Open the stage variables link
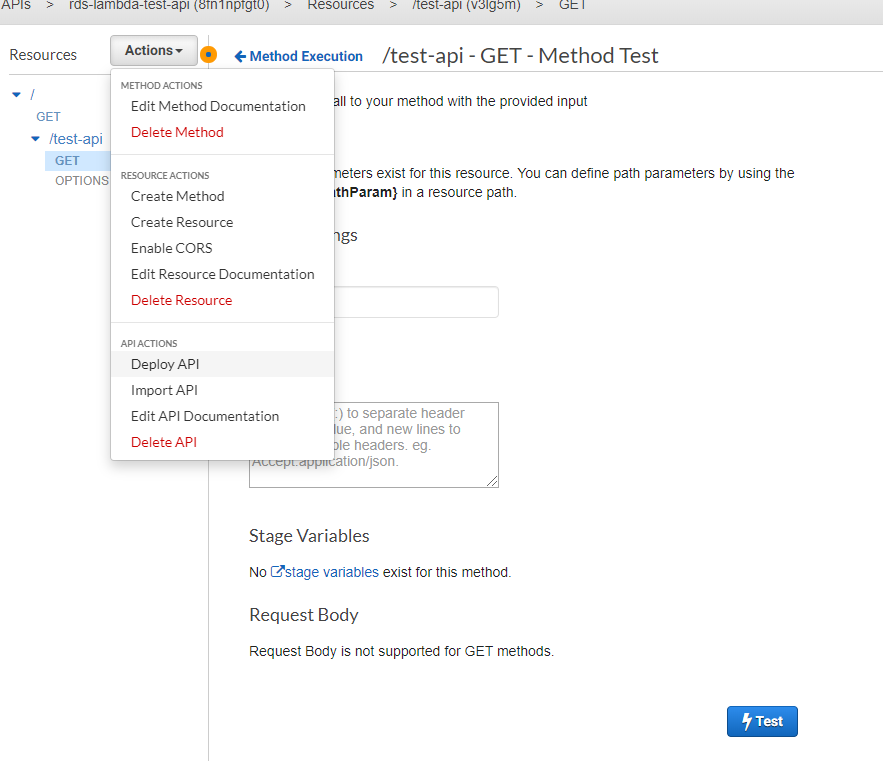Viewport: 883px width, 761px height. click(332, 573)
